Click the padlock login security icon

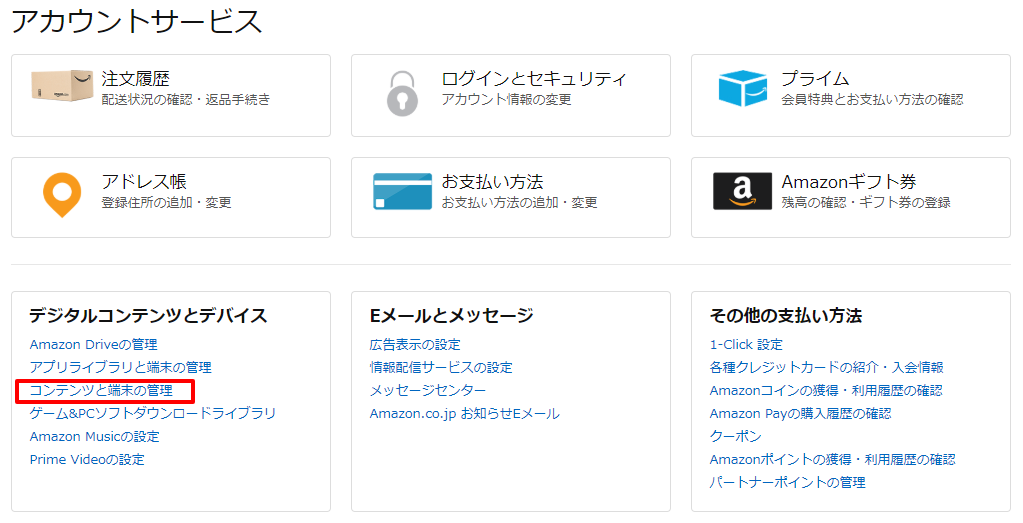[402, 94]
